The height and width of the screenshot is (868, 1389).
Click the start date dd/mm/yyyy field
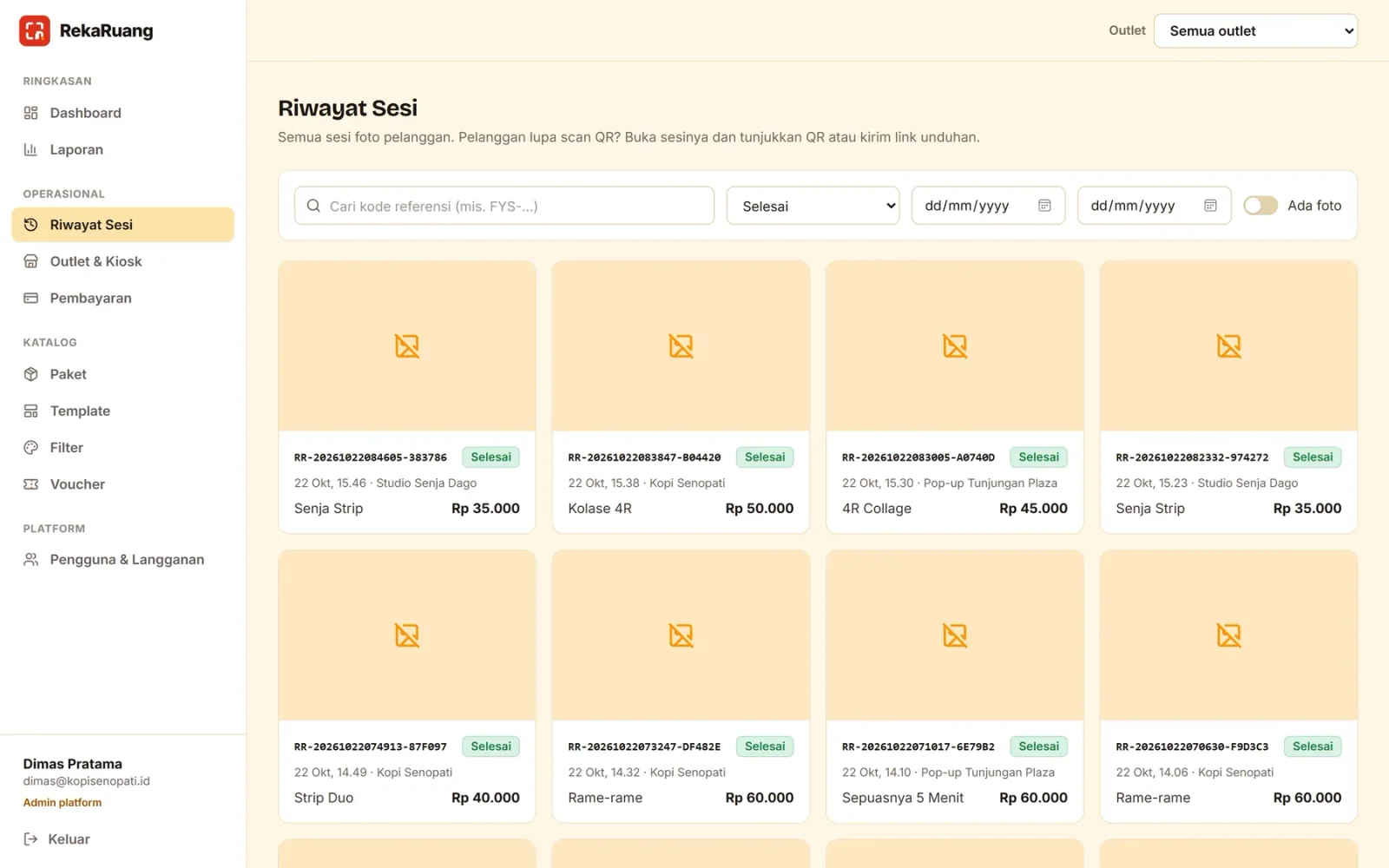(x=988, y=206)
